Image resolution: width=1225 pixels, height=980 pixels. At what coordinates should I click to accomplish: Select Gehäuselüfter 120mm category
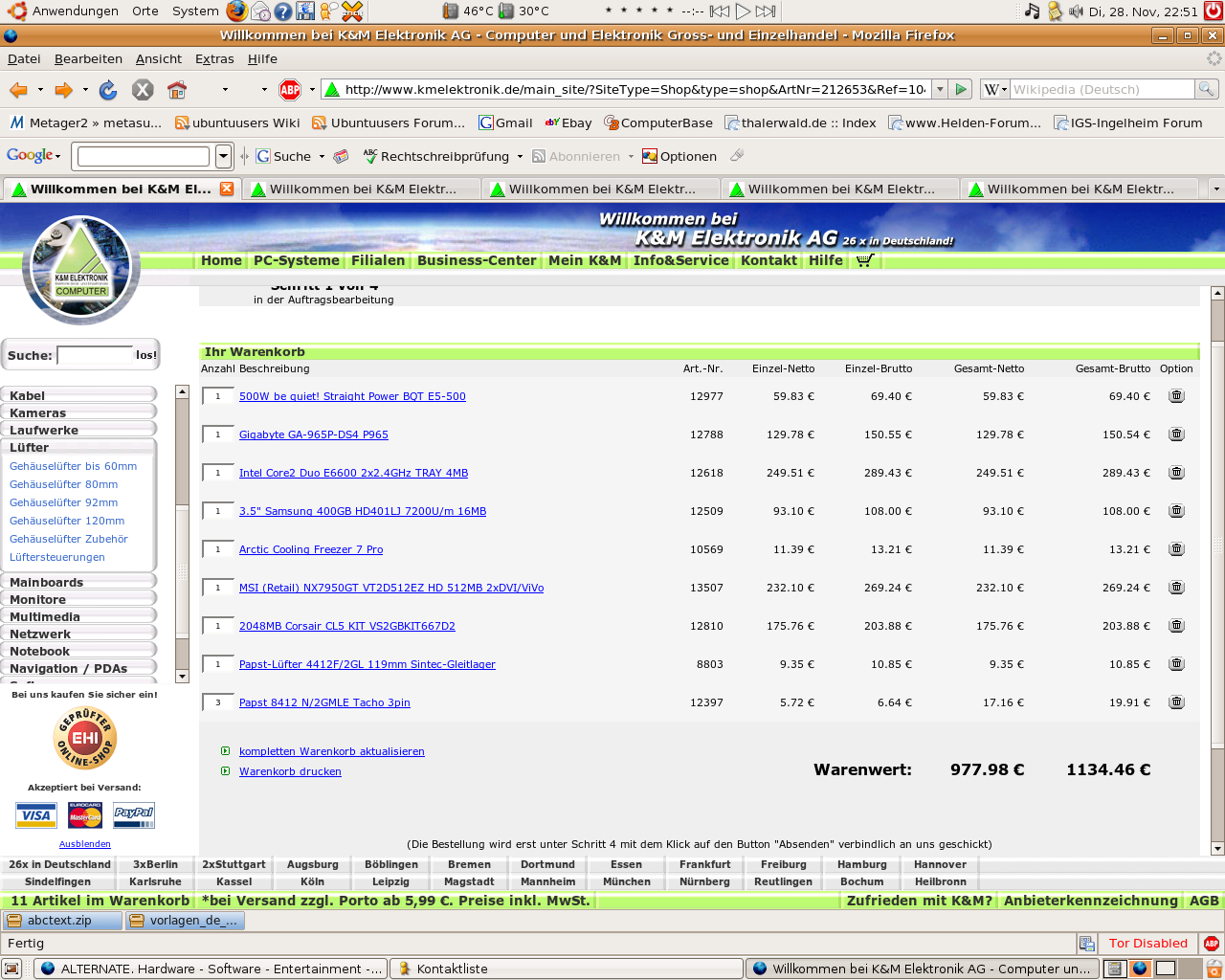click(67, 521)
